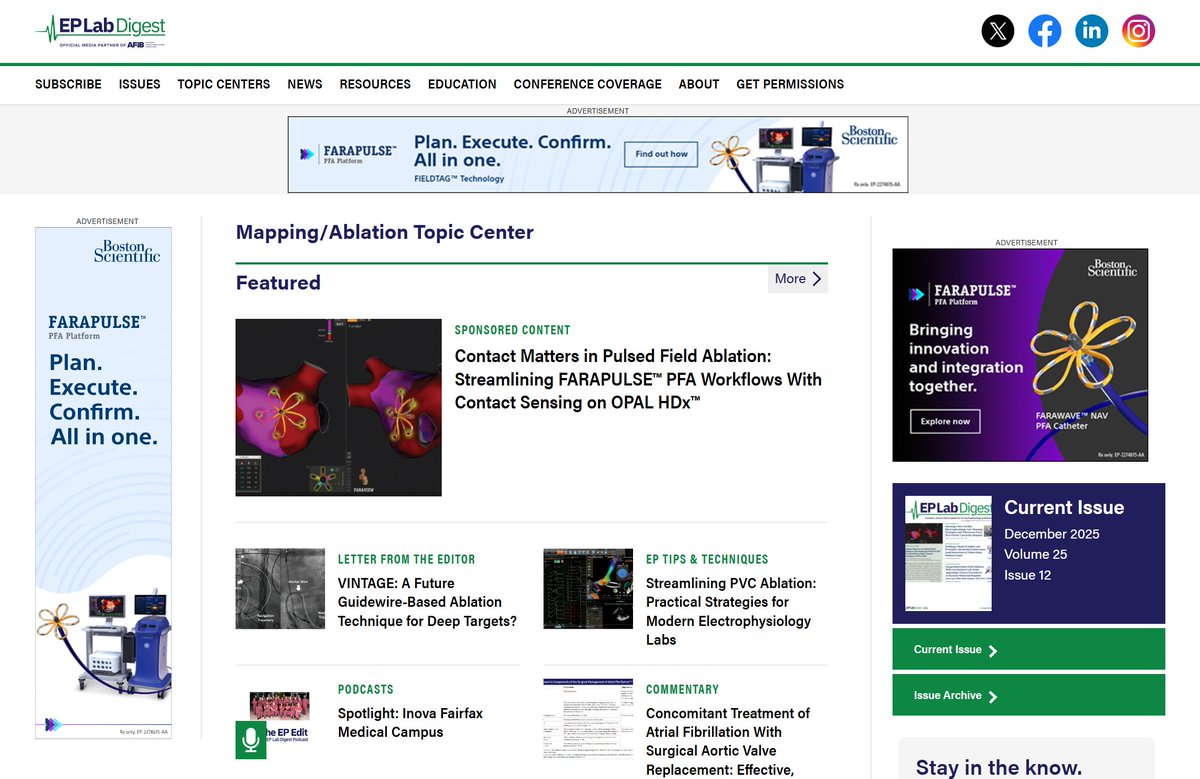Viewport: 1200px width, 779px height.
Task: Open the X (Twitter) social icon
Action: coord(997,31)
